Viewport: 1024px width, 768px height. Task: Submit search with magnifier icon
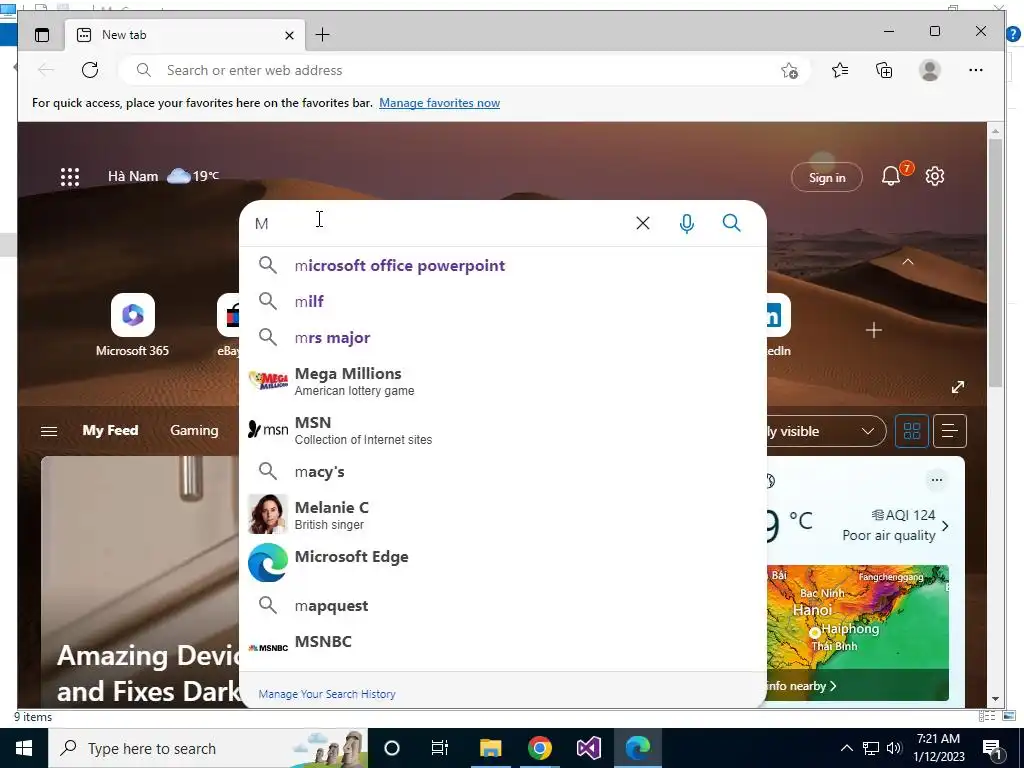pyautogui.click(x=731, y=223)
